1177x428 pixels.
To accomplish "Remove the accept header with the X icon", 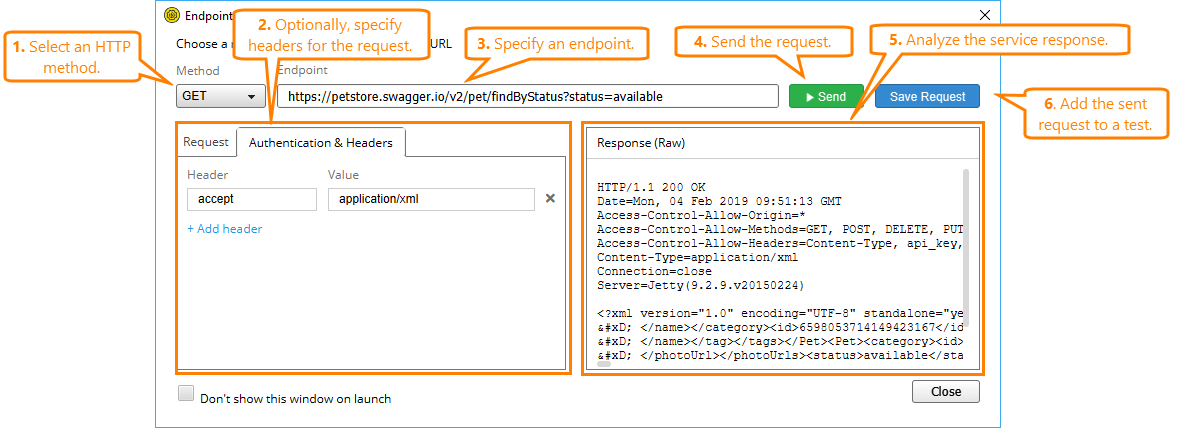I will (549, 199).
